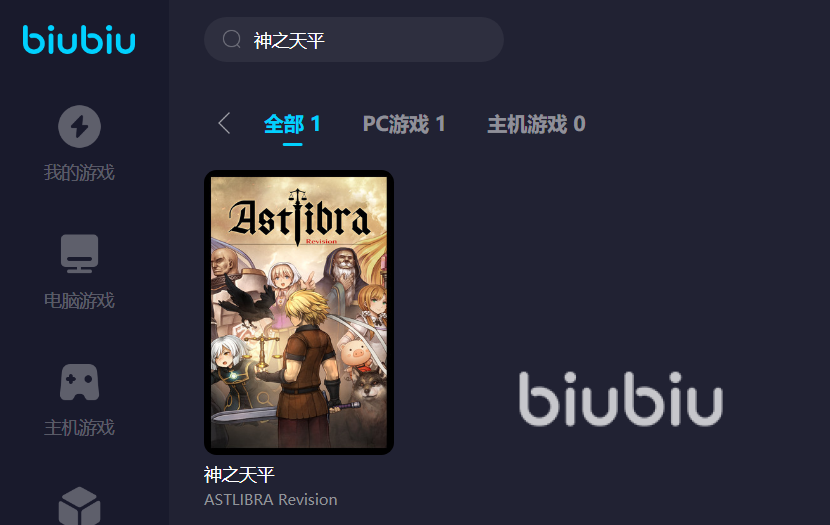This screenshot has height=525, width=830.
Task: Switch to the 全部 1 tab
Action: click(292, 124)
